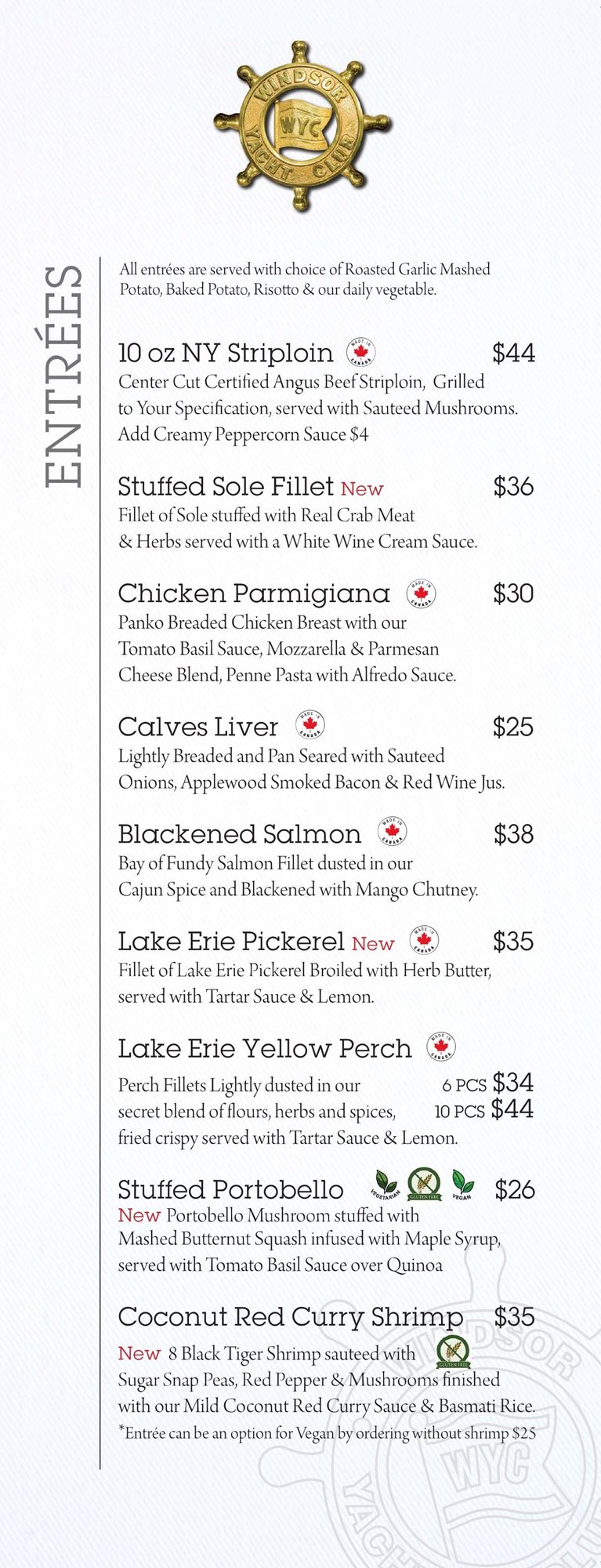Click the 10 PCS $44 perch price
601x1568 pixels.
pos(484,1110)
